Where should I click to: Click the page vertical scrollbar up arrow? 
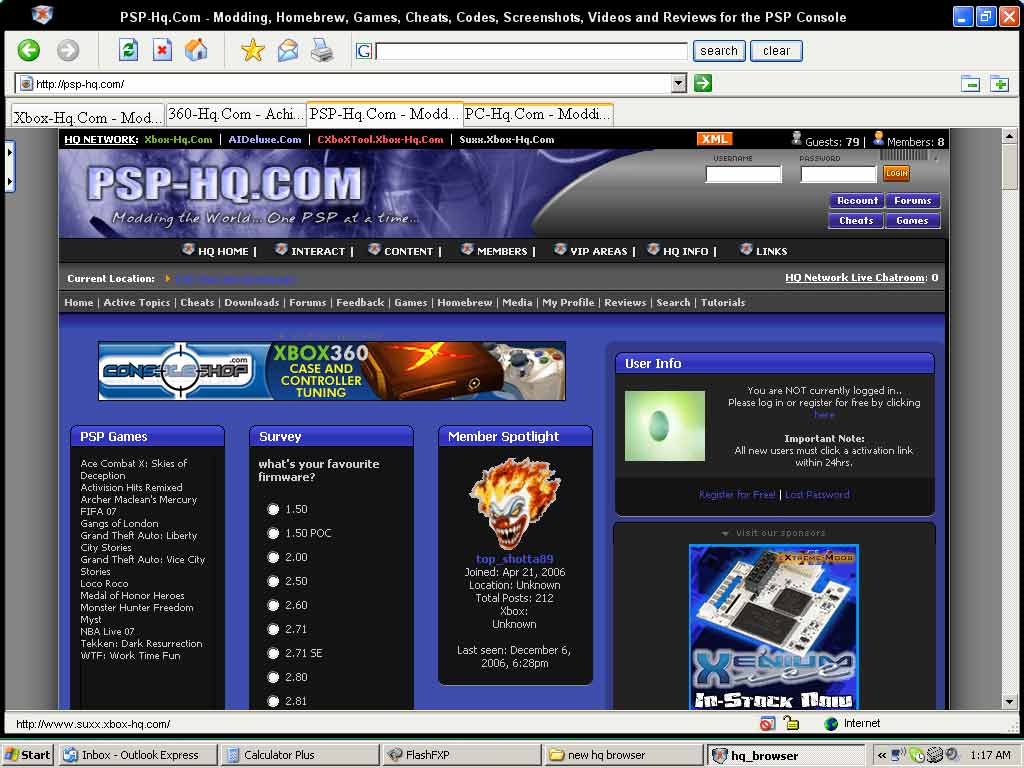click(x=1009, y=136)
